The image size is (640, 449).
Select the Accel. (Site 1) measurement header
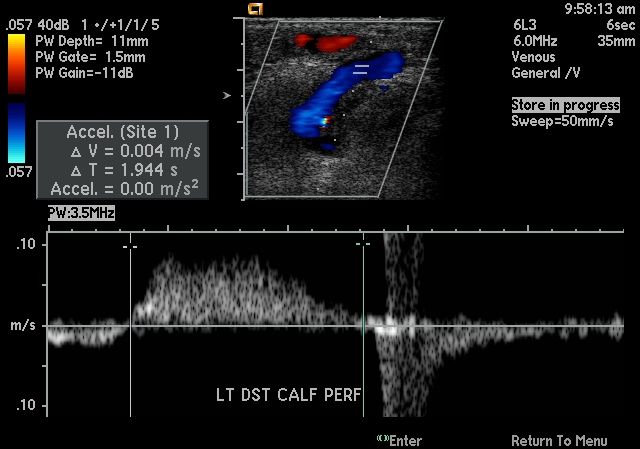122,132
